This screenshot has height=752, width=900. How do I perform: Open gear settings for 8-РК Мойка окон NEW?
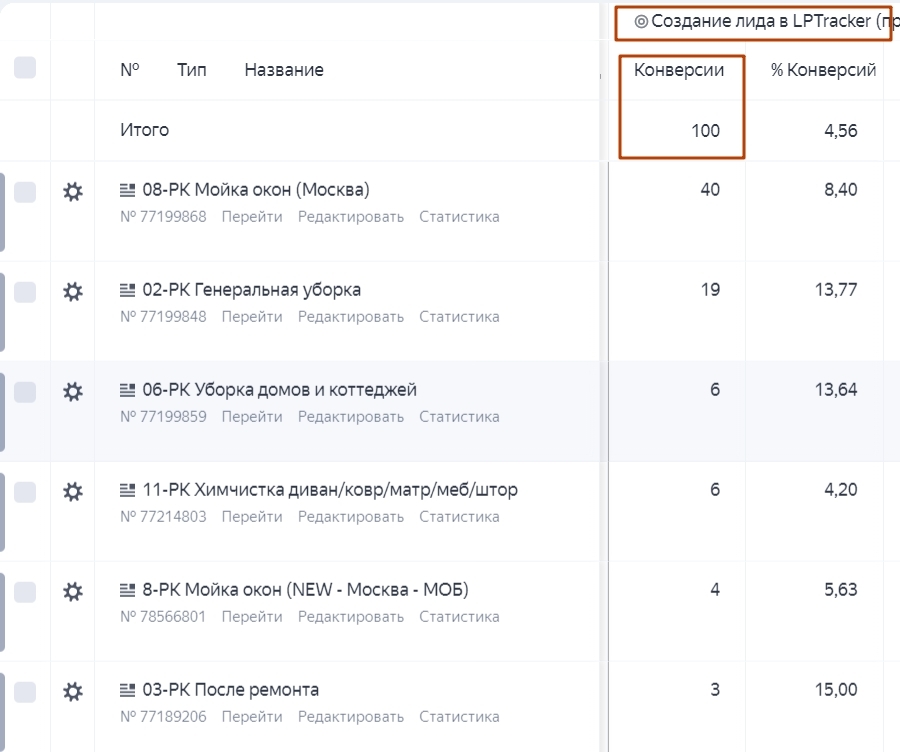pos(73,592)
